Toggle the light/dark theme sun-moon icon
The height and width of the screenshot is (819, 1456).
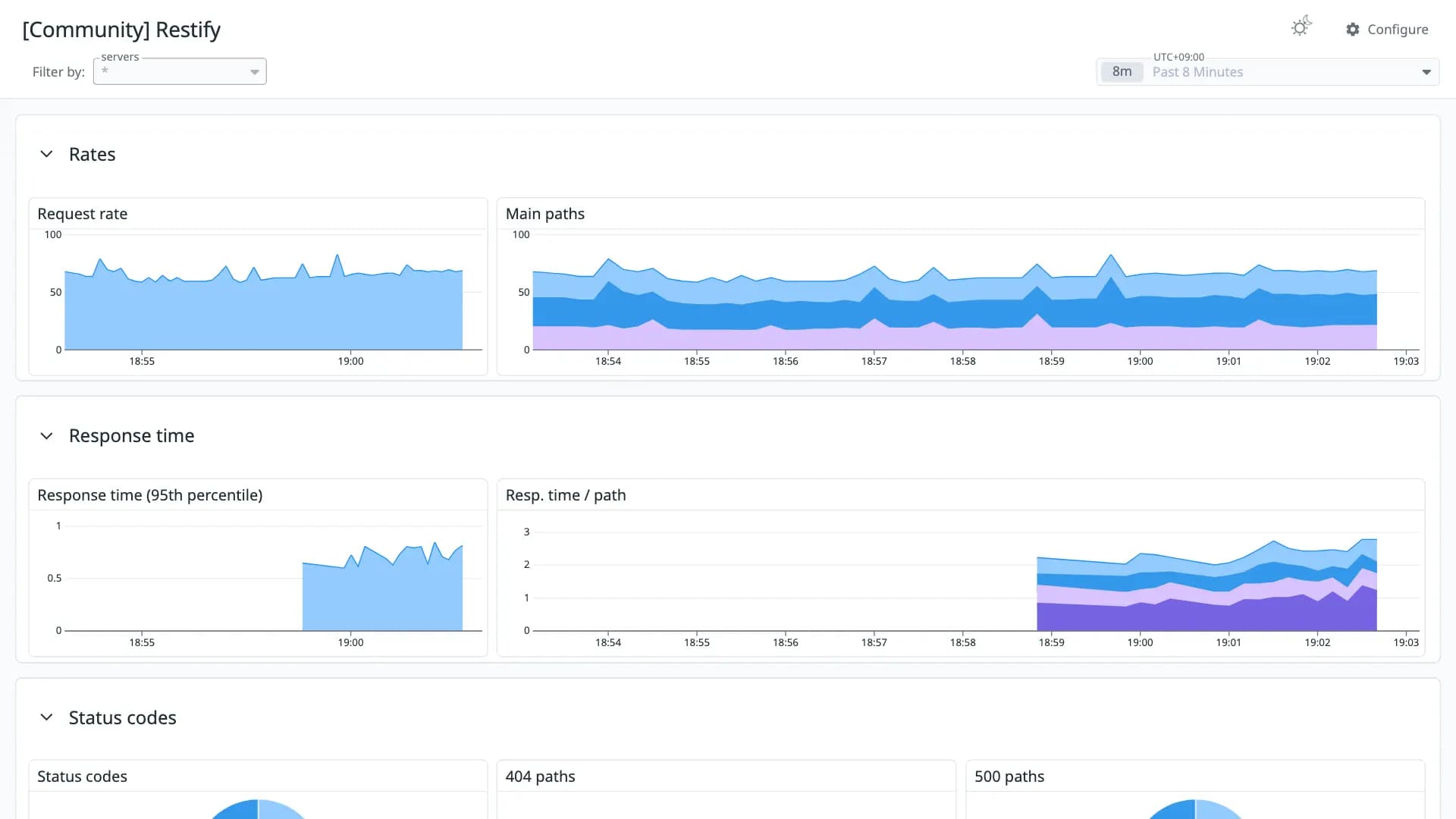click(x=1301, y=27)
